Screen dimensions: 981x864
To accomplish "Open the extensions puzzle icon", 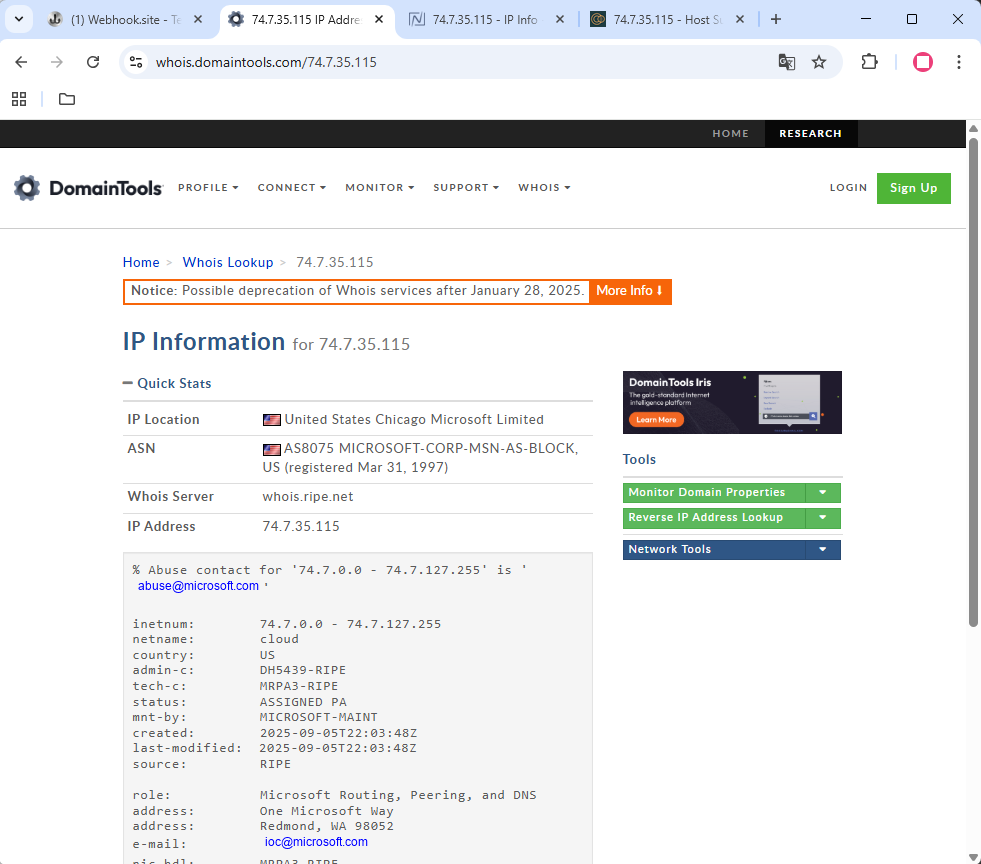I will [x=870, y=62].
